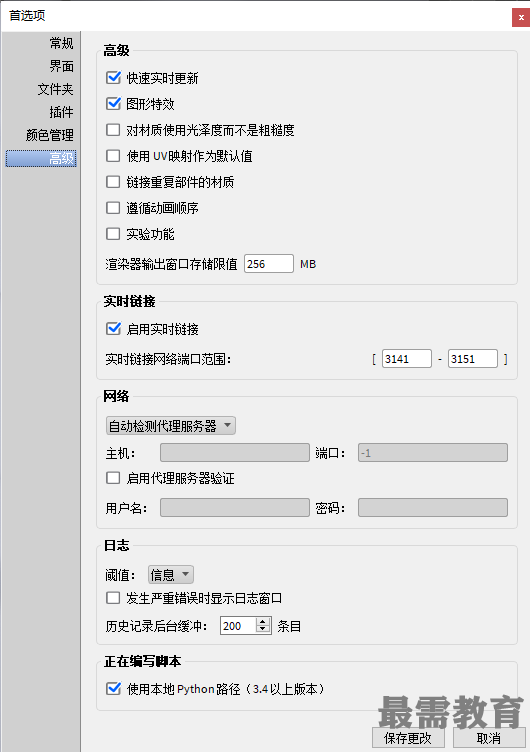This screenshot has height=752, width=530.
Task: Switch to the 常规 tab
Action: pos(61,43)
